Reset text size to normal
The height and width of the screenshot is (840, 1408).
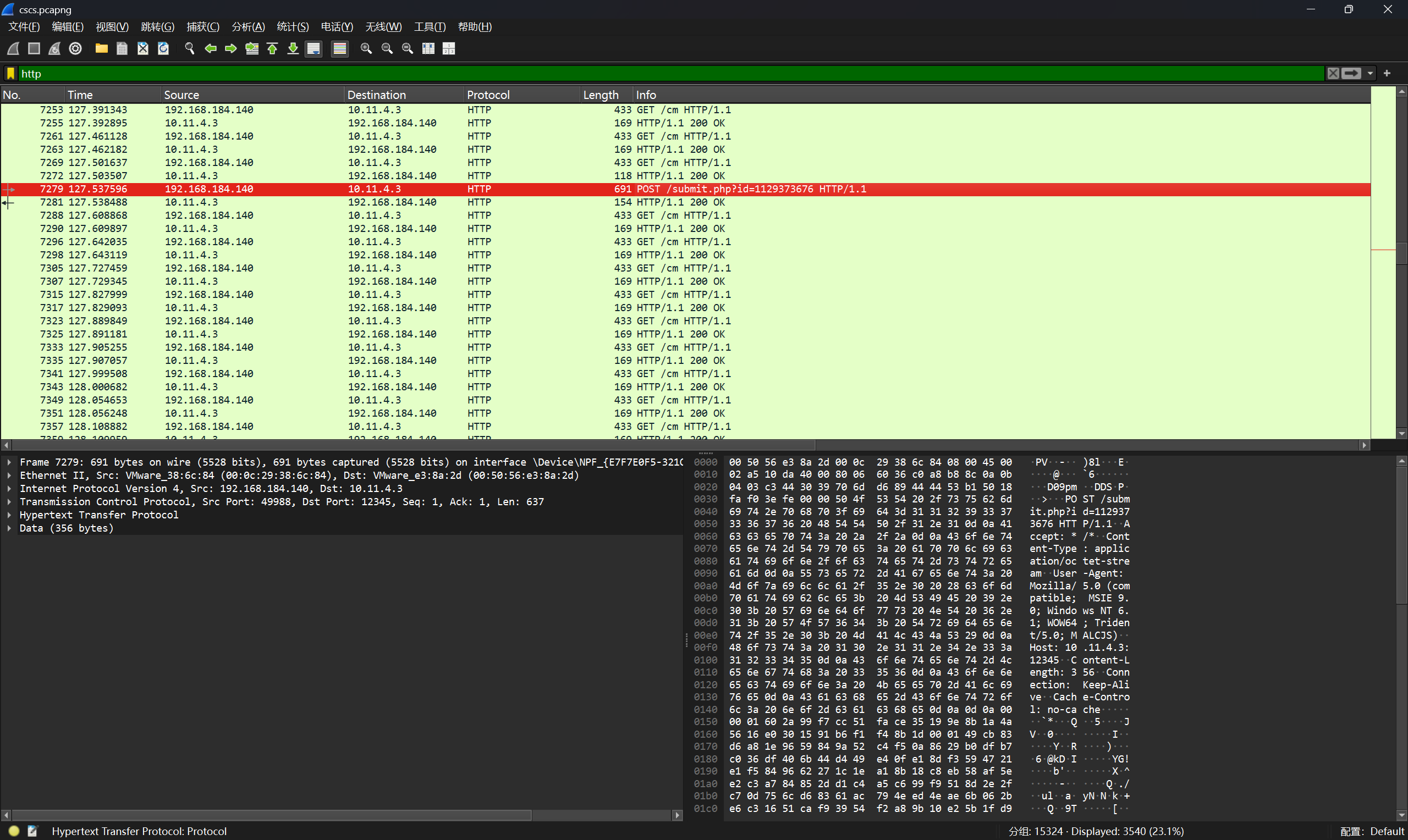pyautogui.click(x=408, y=49)
